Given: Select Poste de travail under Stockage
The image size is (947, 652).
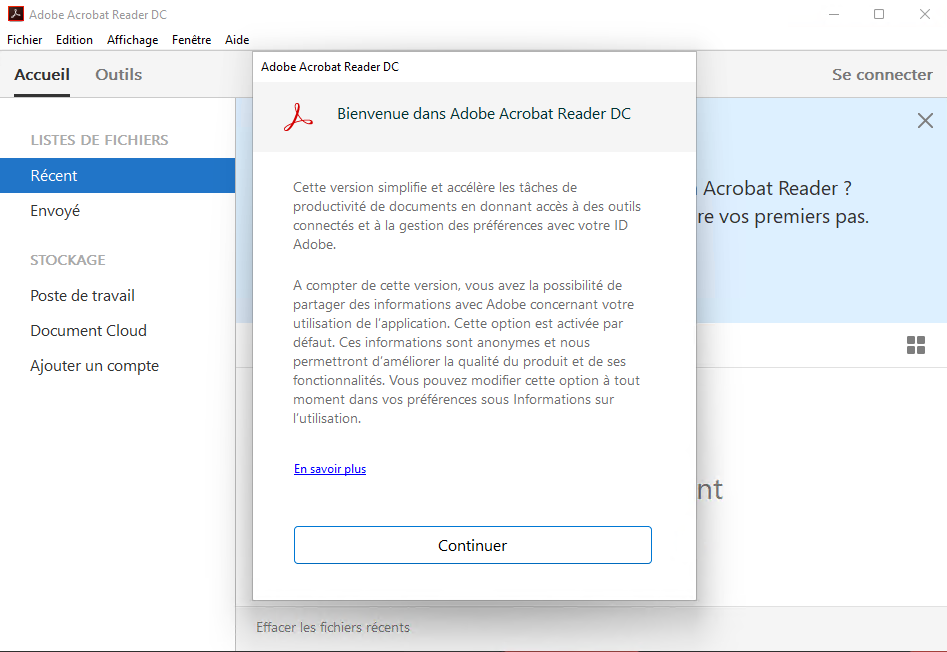Looking at the screenshot, I should pyautogui.click(x=80, y=295).
